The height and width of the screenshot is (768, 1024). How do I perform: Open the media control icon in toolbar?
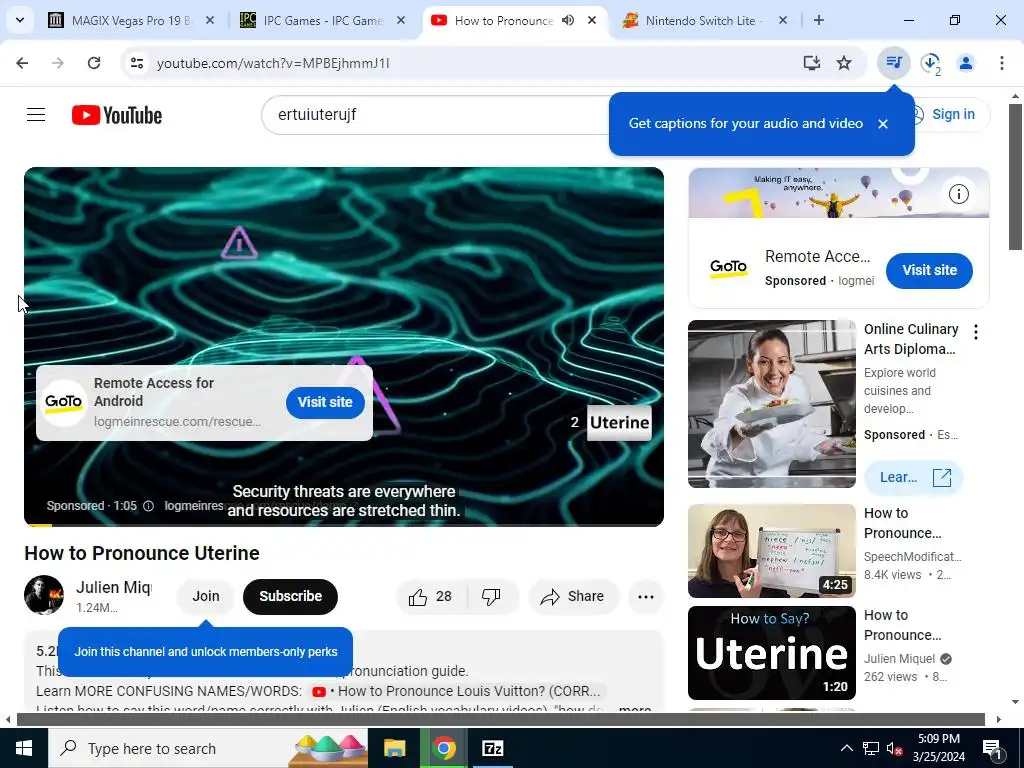893,63
